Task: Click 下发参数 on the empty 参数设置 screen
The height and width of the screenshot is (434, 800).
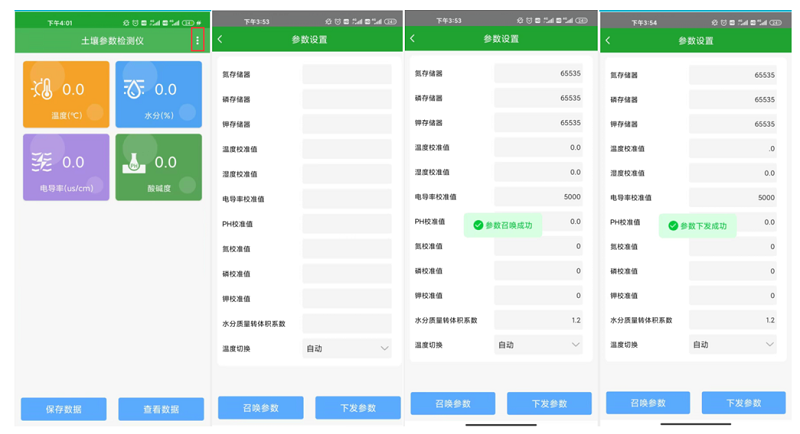Action: point(358,407)
